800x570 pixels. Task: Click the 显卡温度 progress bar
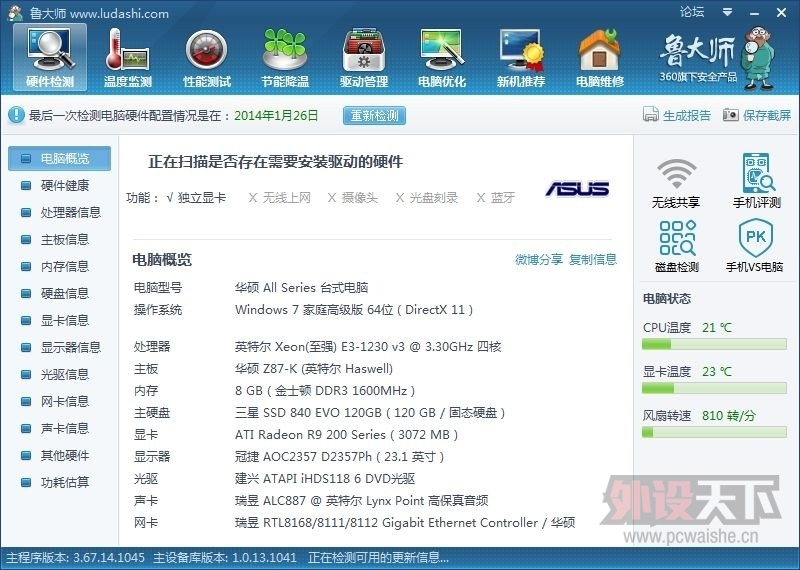[714, 388]
